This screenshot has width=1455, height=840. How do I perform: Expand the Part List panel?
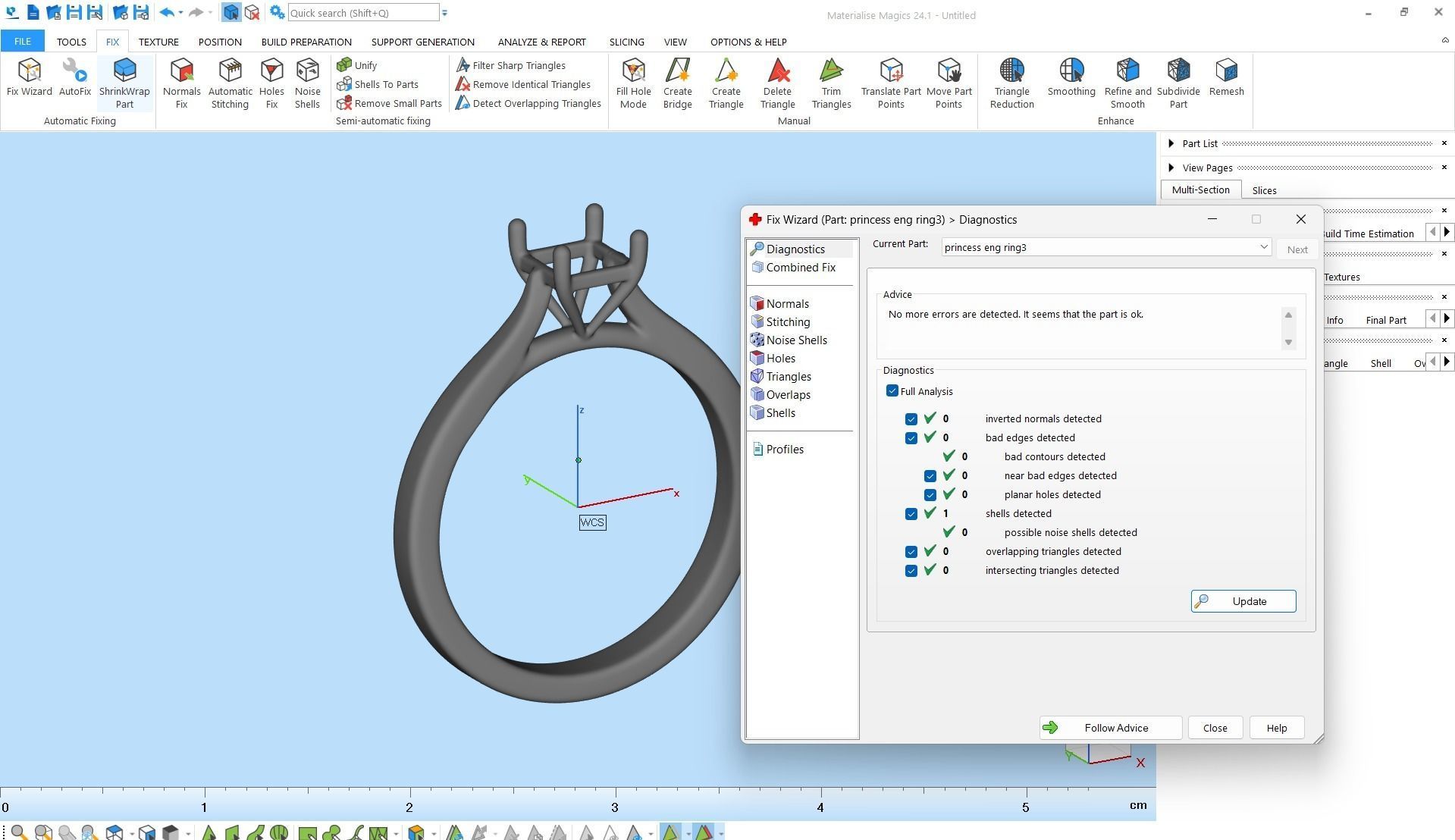[x=1171, y=143]
